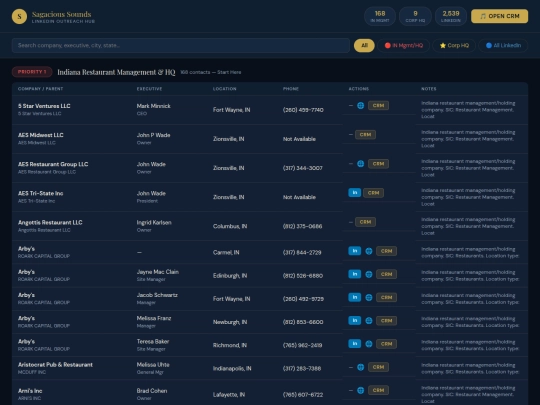Click CRM button for 5 Star Ventures LLC
540x405 pixels.
click(x=378, y=105)
